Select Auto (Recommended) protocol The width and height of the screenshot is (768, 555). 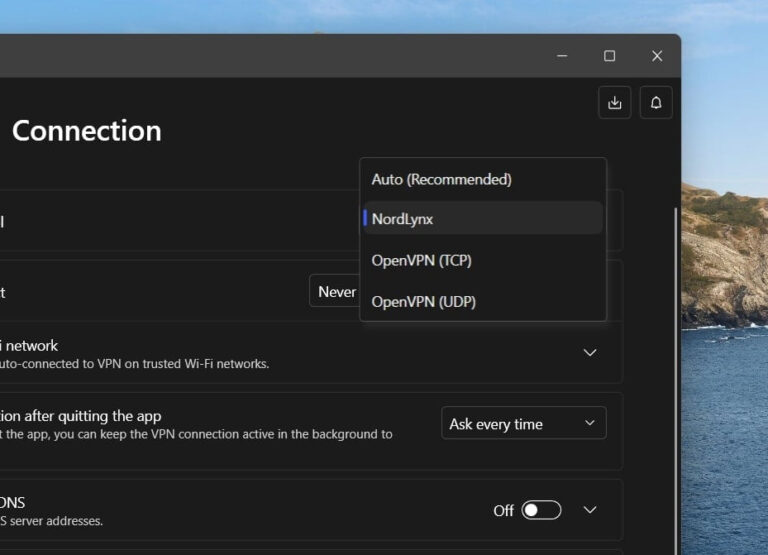click(x=483, y=179)
